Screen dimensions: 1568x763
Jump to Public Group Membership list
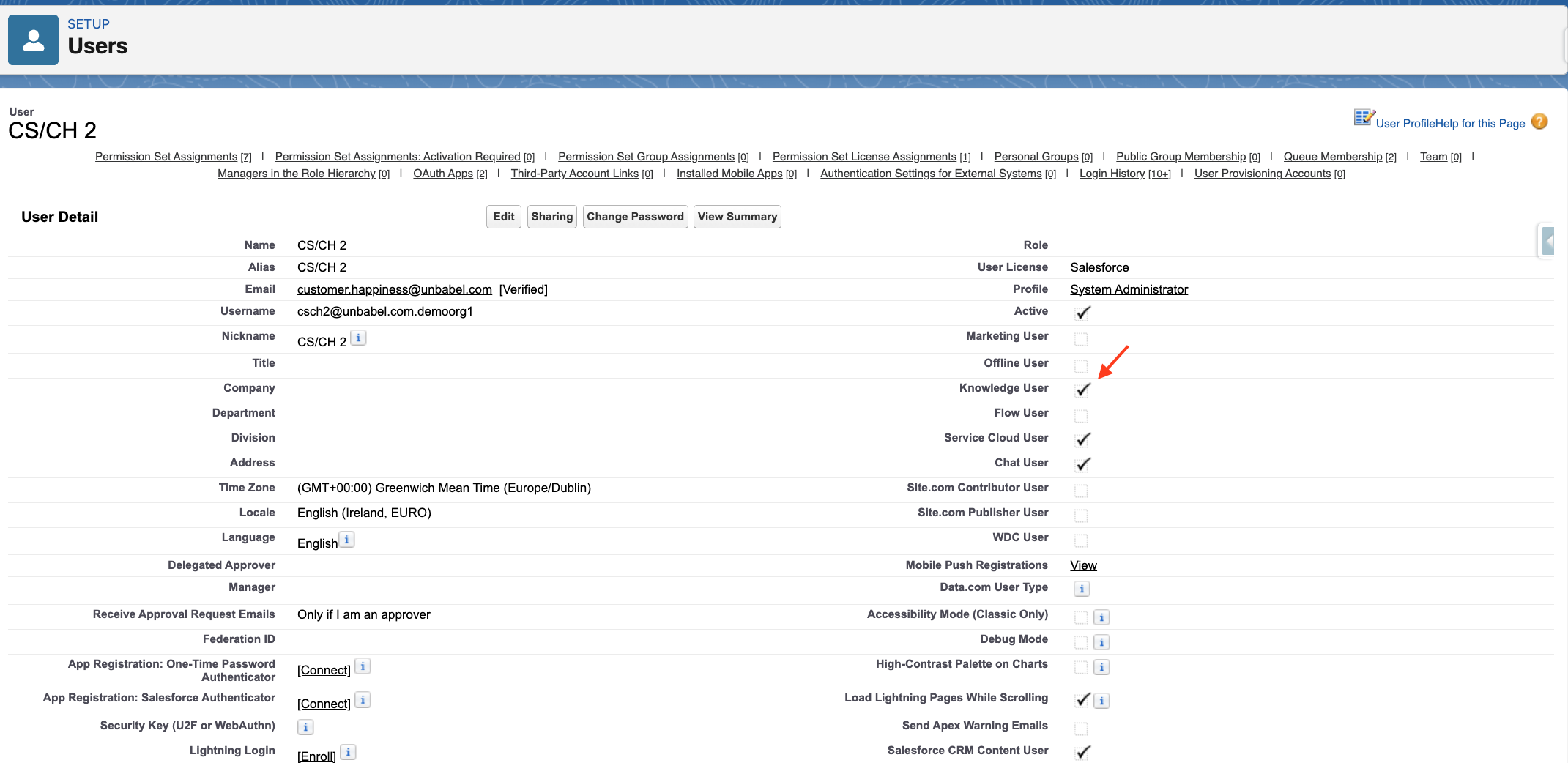click(x=1188, y=157)
